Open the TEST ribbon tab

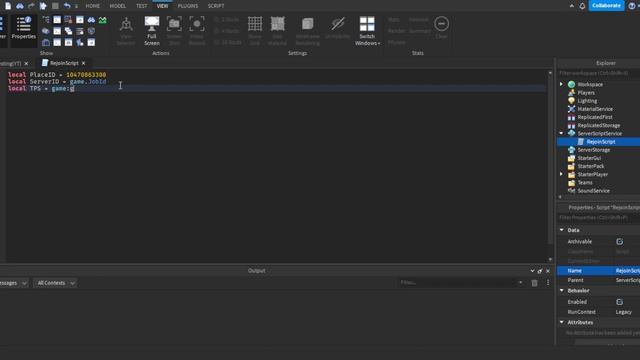[142, 6]
